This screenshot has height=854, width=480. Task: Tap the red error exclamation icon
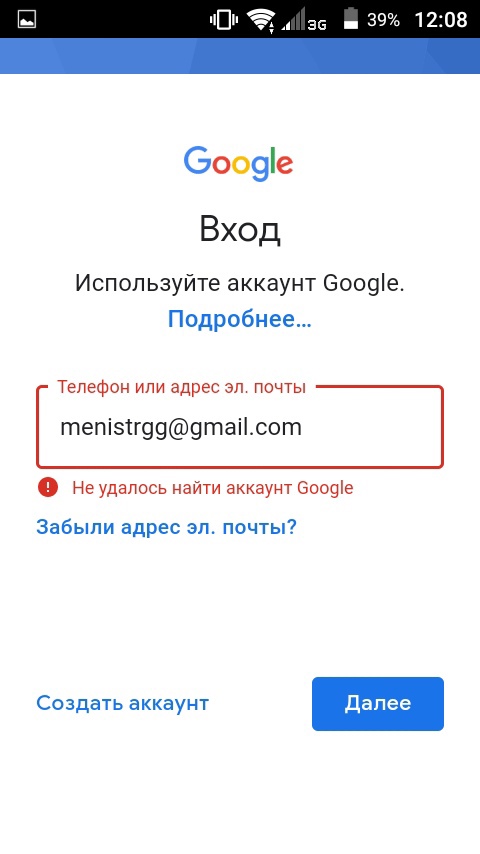(48, 487)
